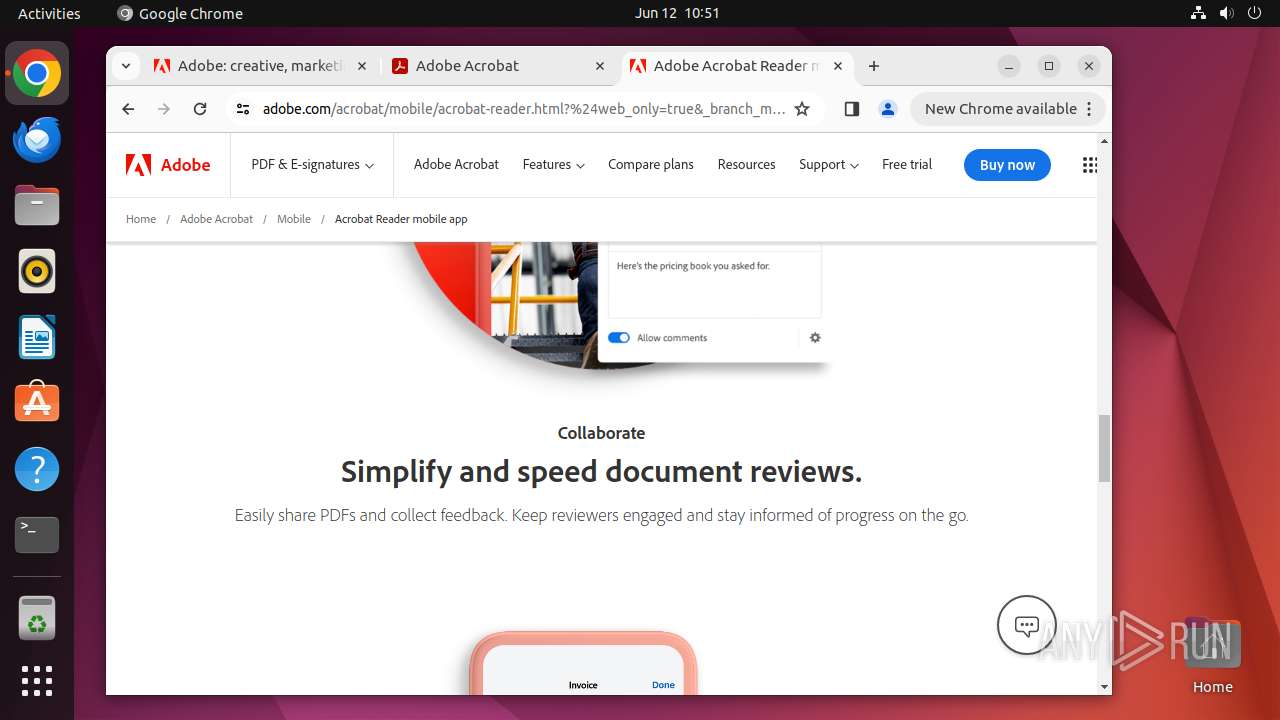Bookmark this page with the star icon
This screenshot has height=720, width=1280.
pos(802,109)
